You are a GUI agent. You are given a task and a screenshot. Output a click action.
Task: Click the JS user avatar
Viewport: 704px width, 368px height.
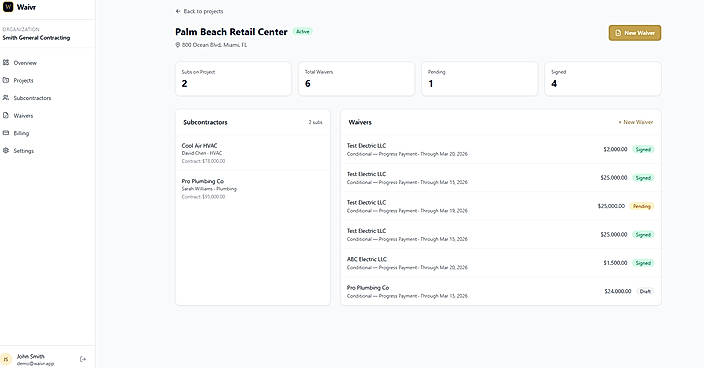tap(6, 359)
